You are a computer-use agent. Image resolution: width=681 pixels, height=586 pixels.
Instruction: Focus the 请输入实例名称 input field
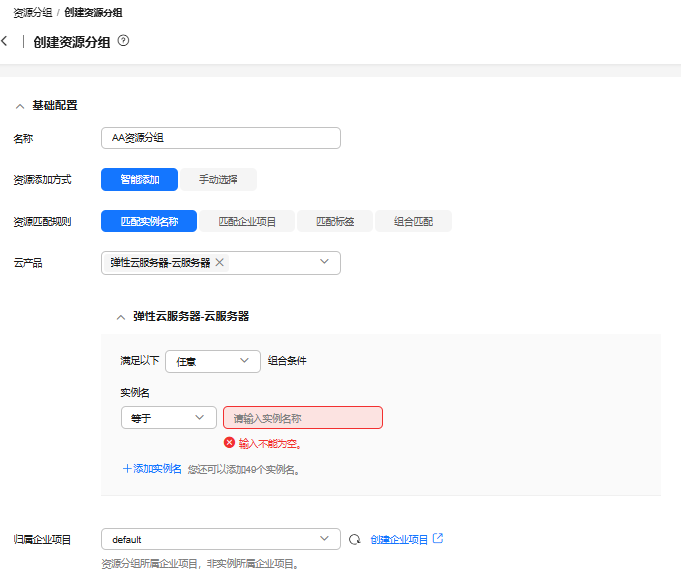303,418
